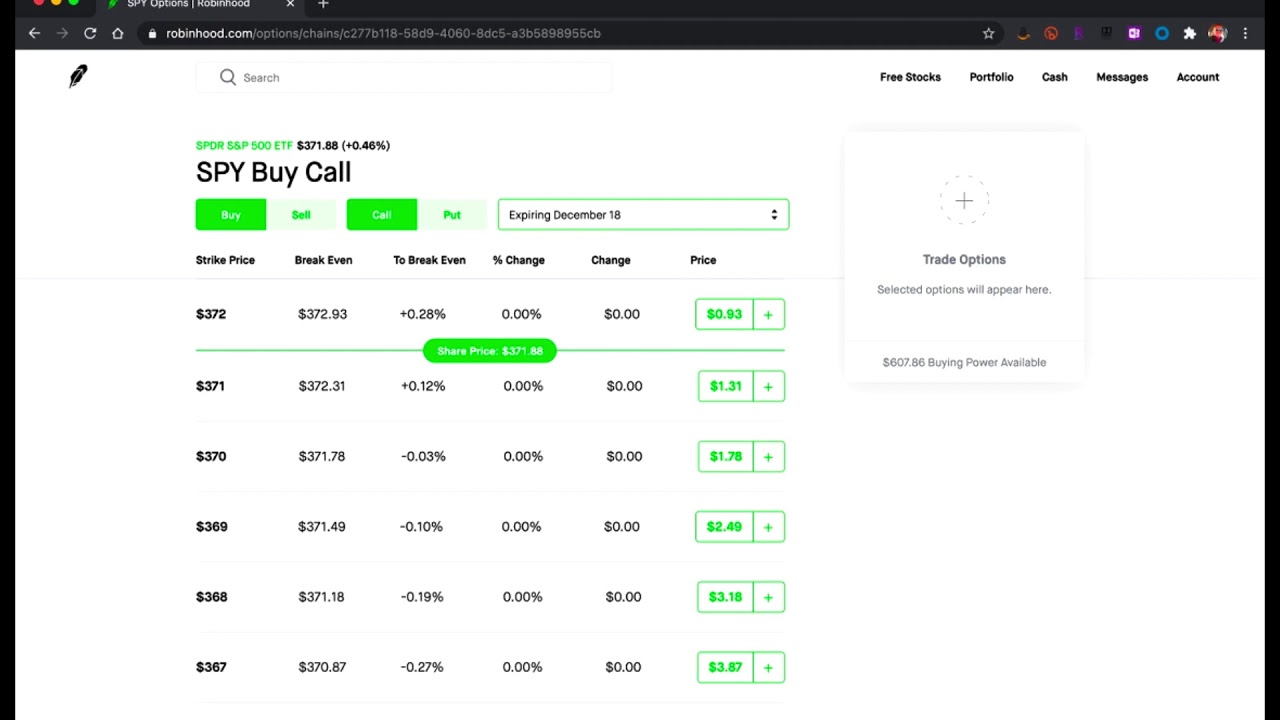Close the SPY Options tab
The image size is (1280, 720).
[x=290, y=4]
